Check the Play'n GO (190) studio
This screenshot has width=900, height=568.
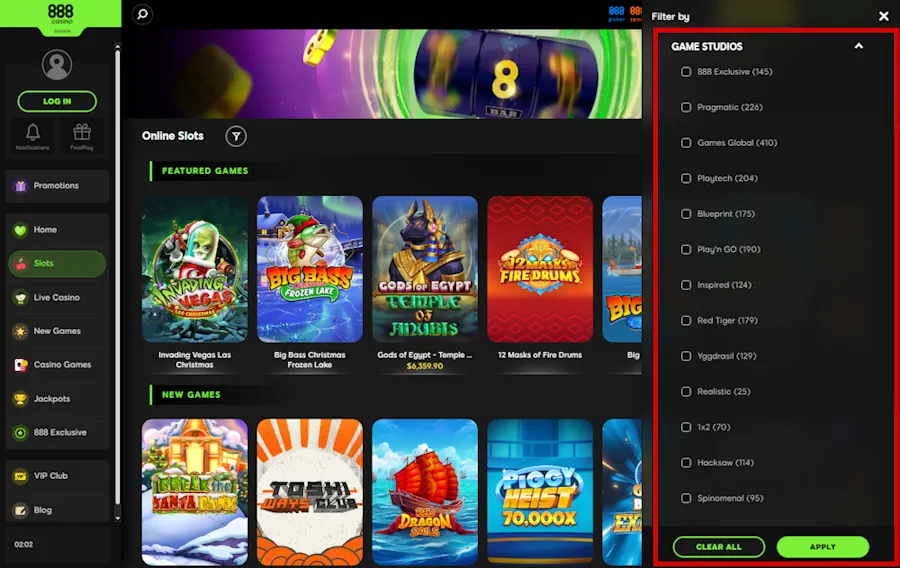pyautogui.click(x=686, y=250)
